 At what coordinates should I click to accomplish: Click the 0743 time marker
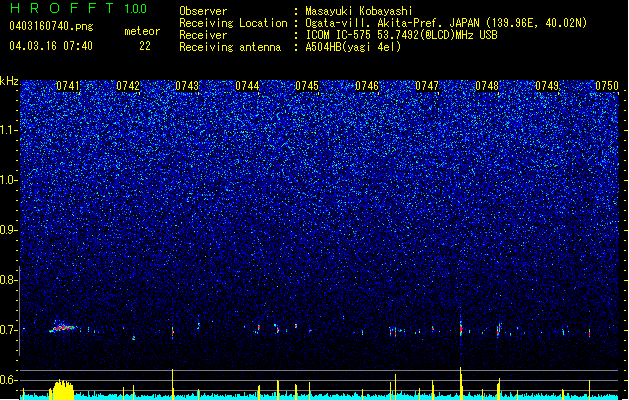tap(187, 86)
